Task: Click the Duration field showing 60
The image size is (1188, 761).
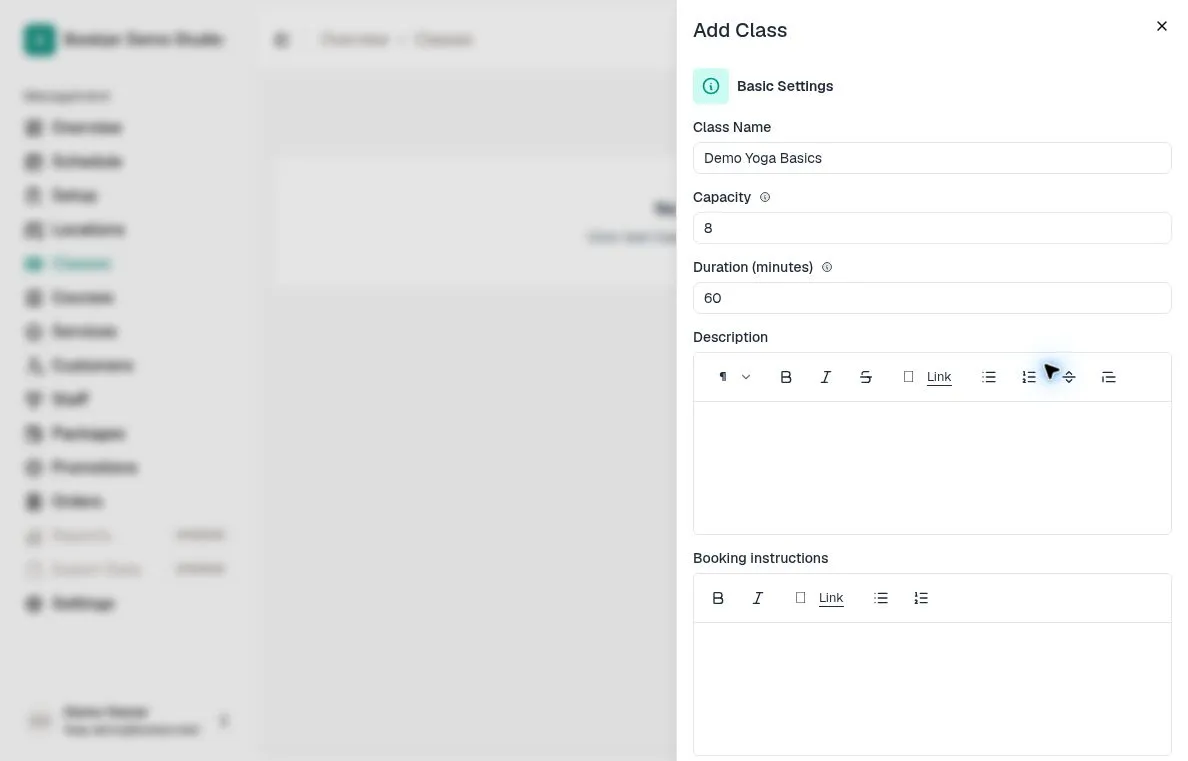Action: click(932, 298)
